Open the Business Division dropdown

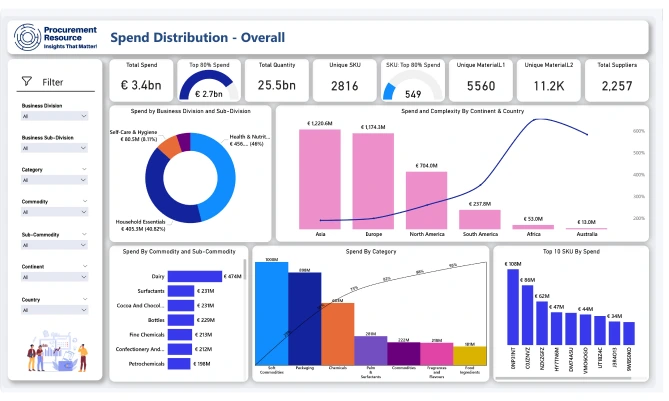coord(57,116)
